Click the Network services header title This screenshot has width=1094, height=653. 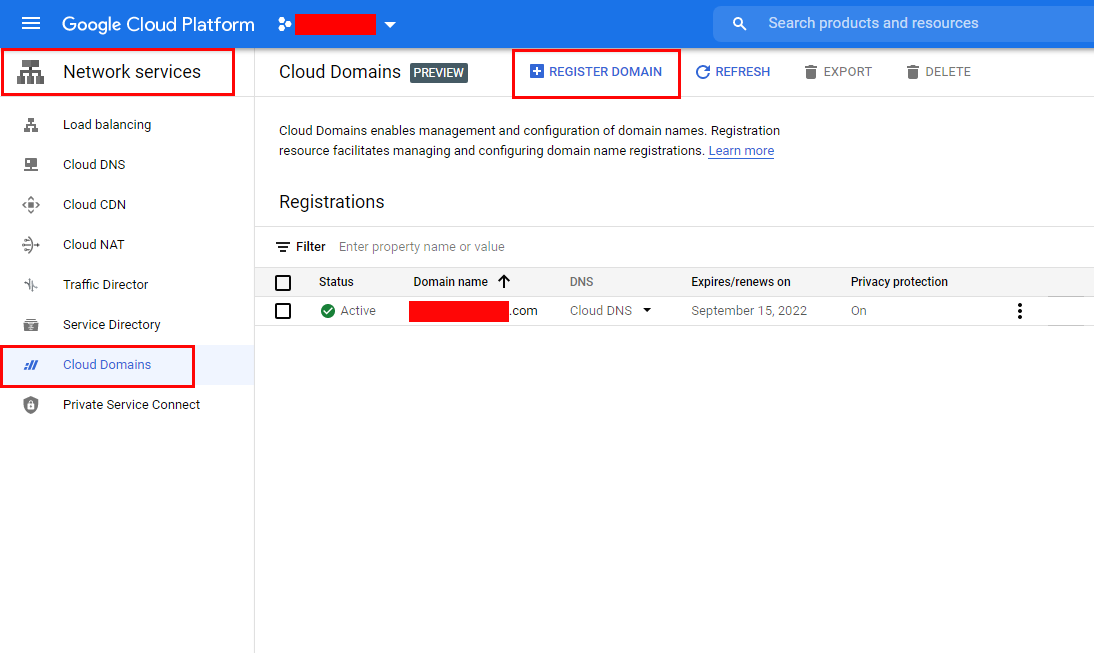(132, 72)
